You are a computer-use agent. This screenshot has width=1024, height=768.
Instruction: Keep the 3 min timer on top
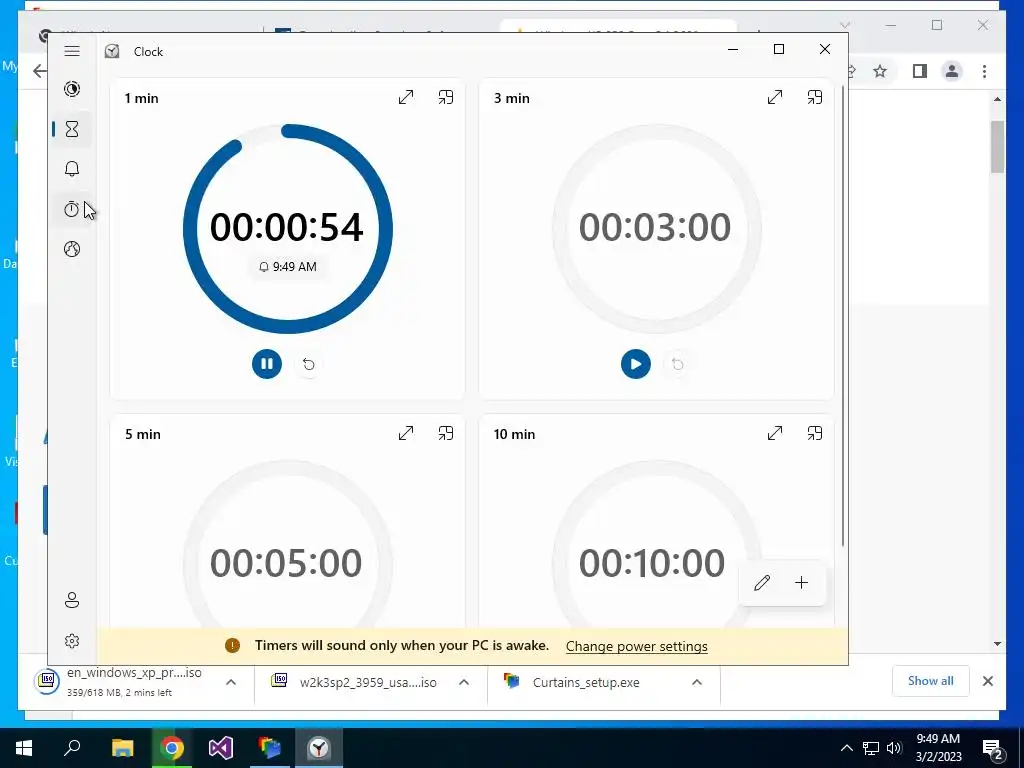[x=814, y=97]
